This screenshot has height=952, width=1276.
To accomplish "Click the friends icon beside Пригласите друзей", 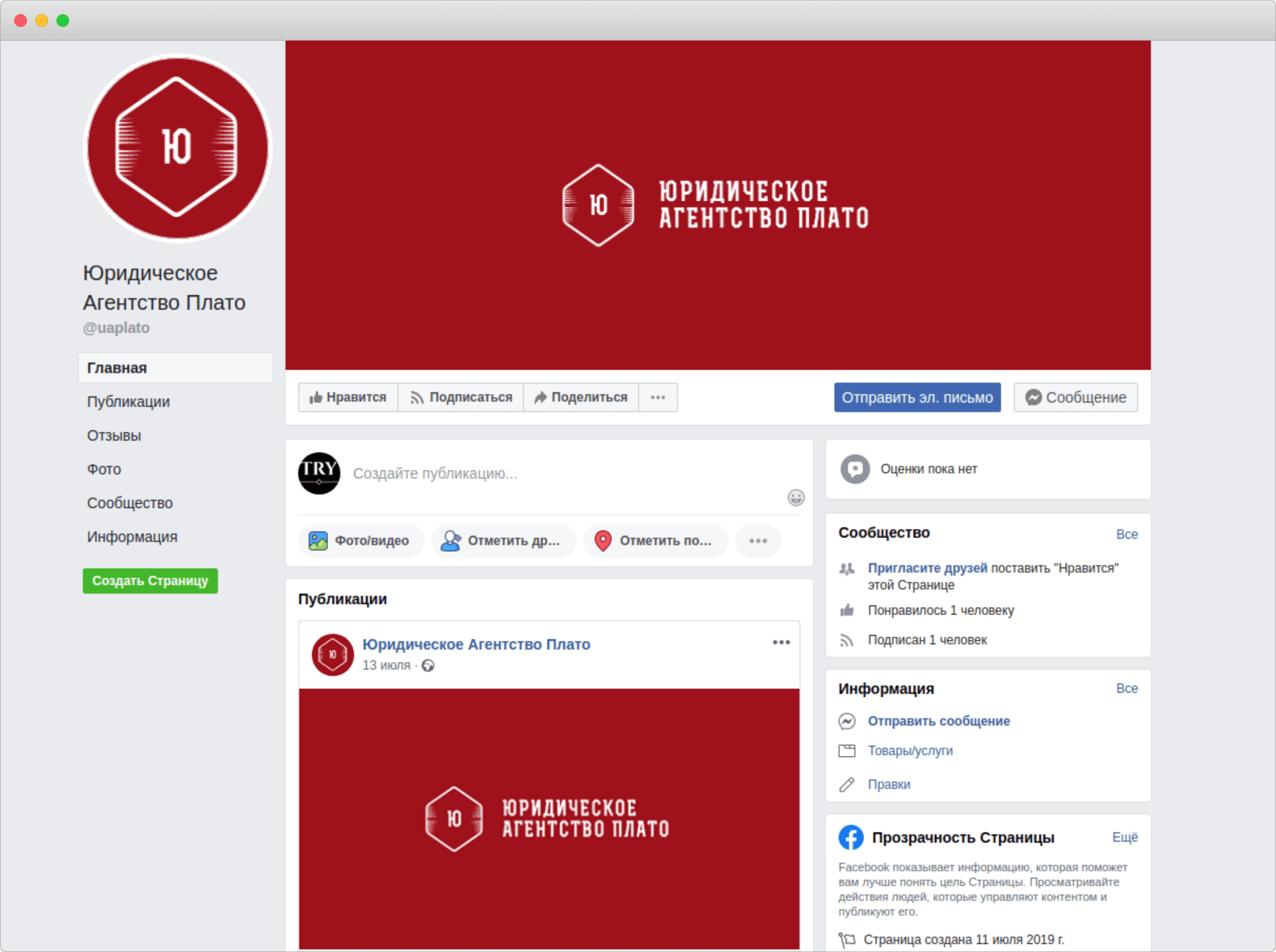I will pos(846,569).
